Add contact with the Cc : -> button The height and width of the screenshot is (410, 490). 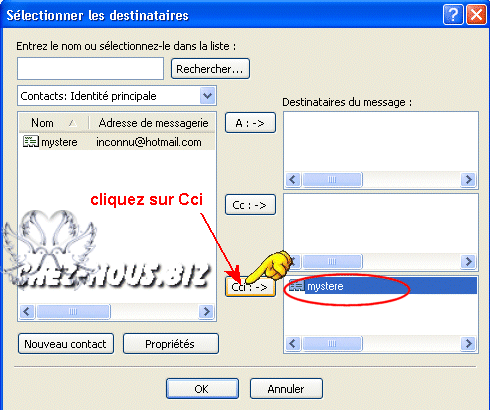click(x=250, y=205)
